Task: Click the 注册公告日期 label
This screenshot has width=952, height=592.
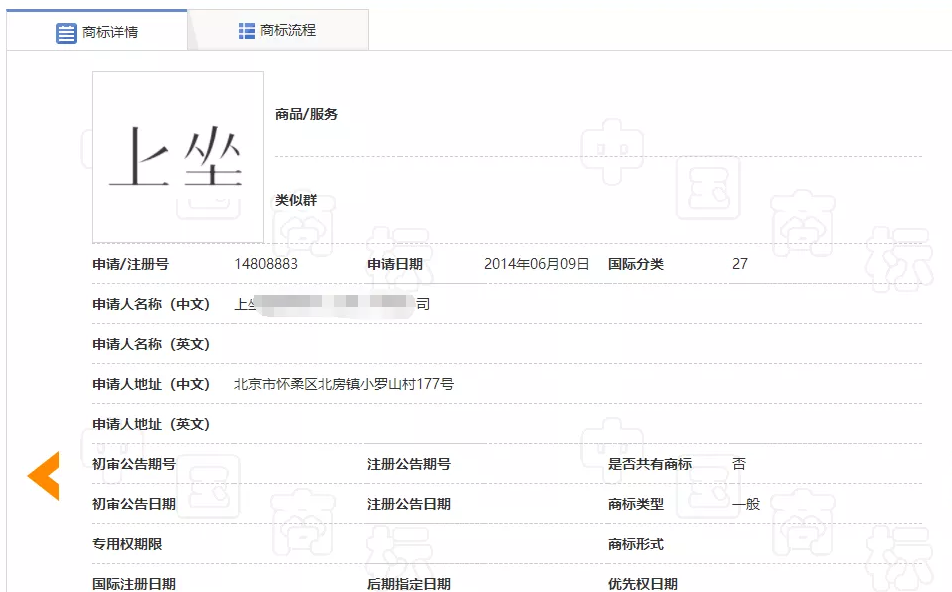Action: pyautogui.click(x=408, y=504)
